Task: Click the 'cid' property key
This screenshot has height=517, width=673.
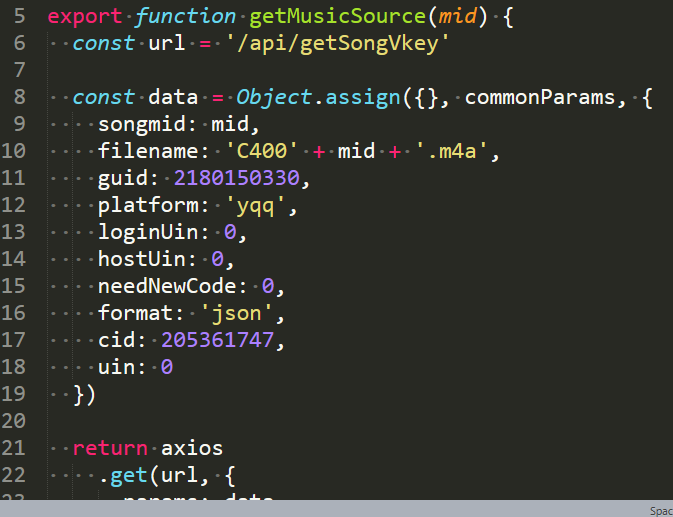Action: coord(116,340)
